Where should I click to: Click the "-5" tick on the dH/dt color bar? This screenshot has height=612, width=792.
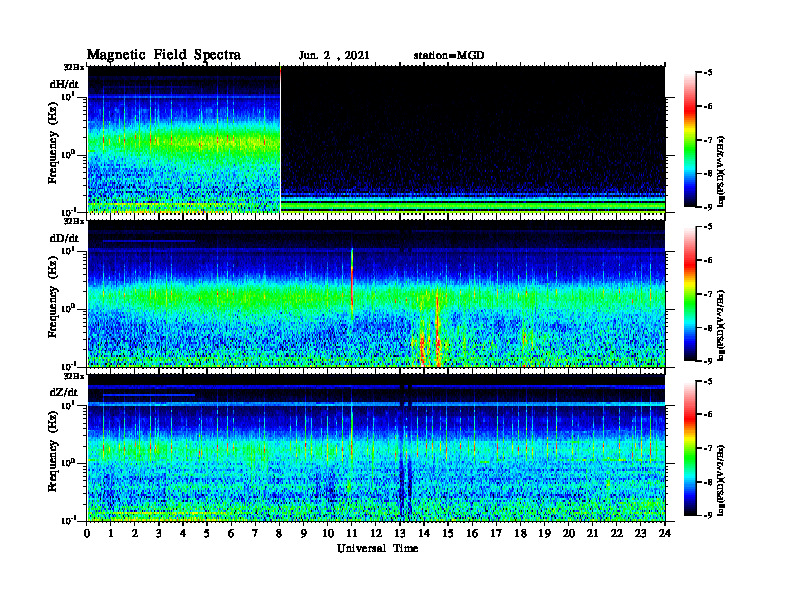[x=708, y=73]
